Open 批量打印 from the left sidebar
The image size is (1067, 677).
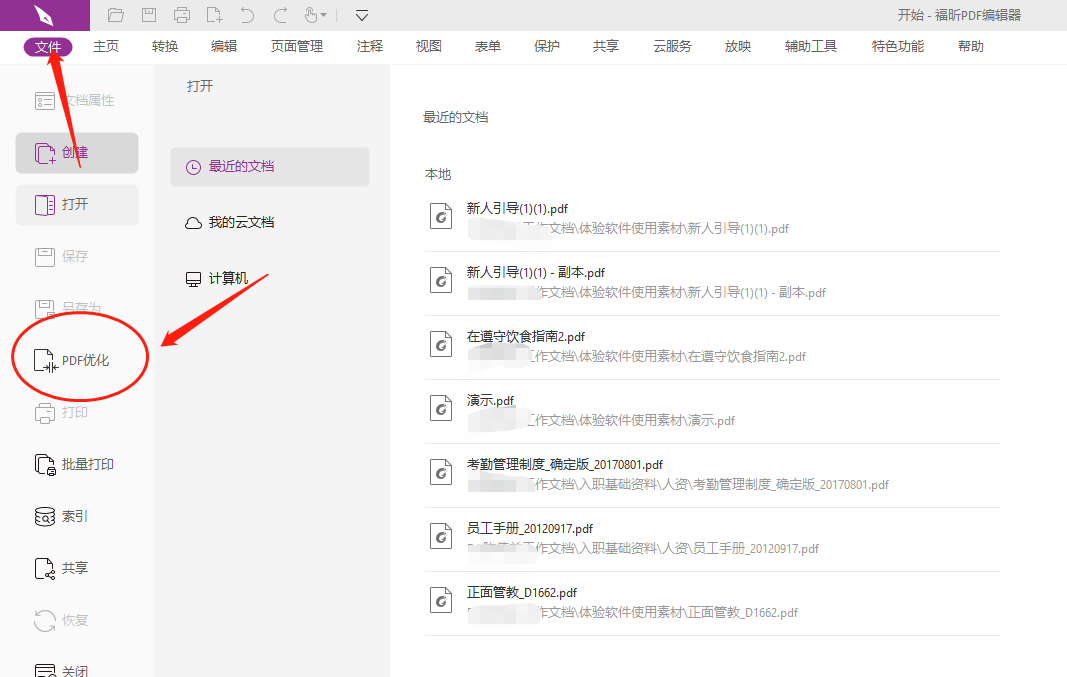[74, 463]
